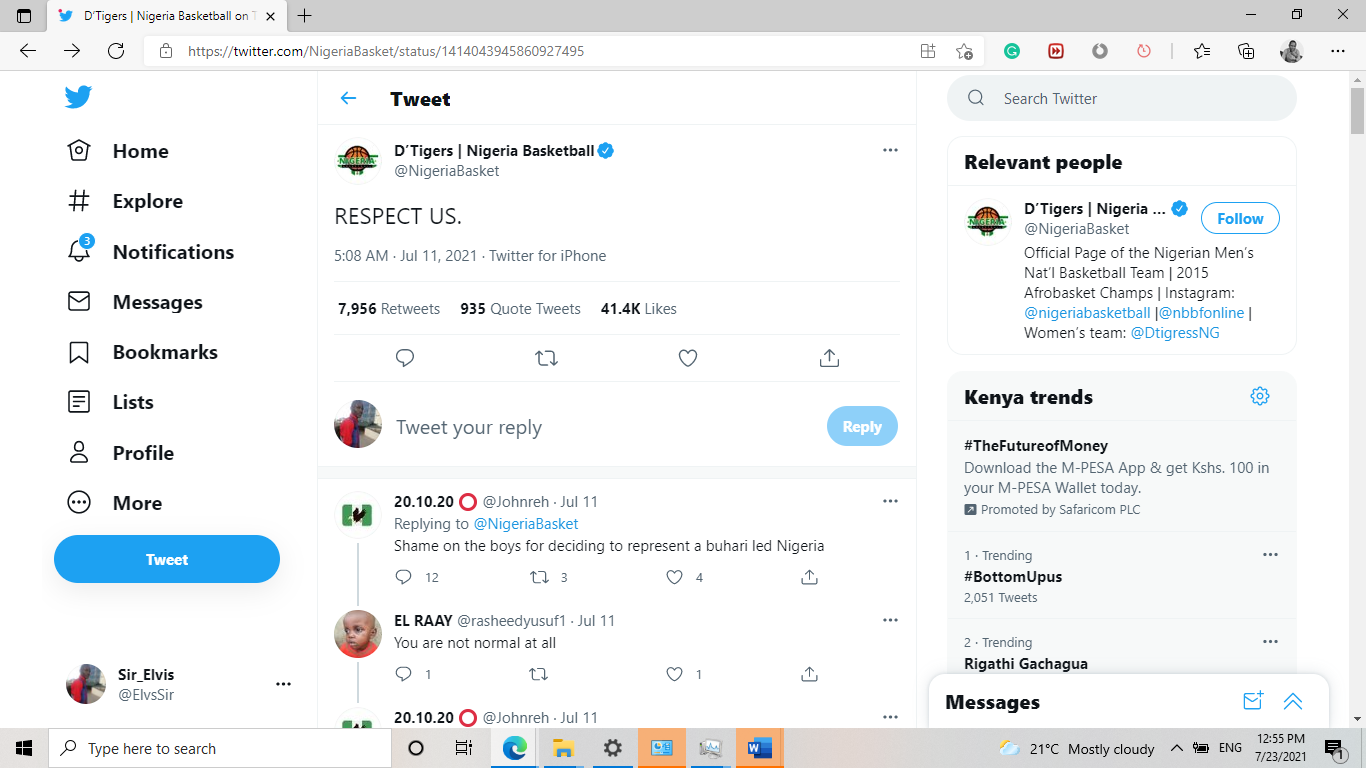Open options for Rigathi Gachagua trend
The width and height of the screenshot is (1366, 768).
tap(1270, 642)
